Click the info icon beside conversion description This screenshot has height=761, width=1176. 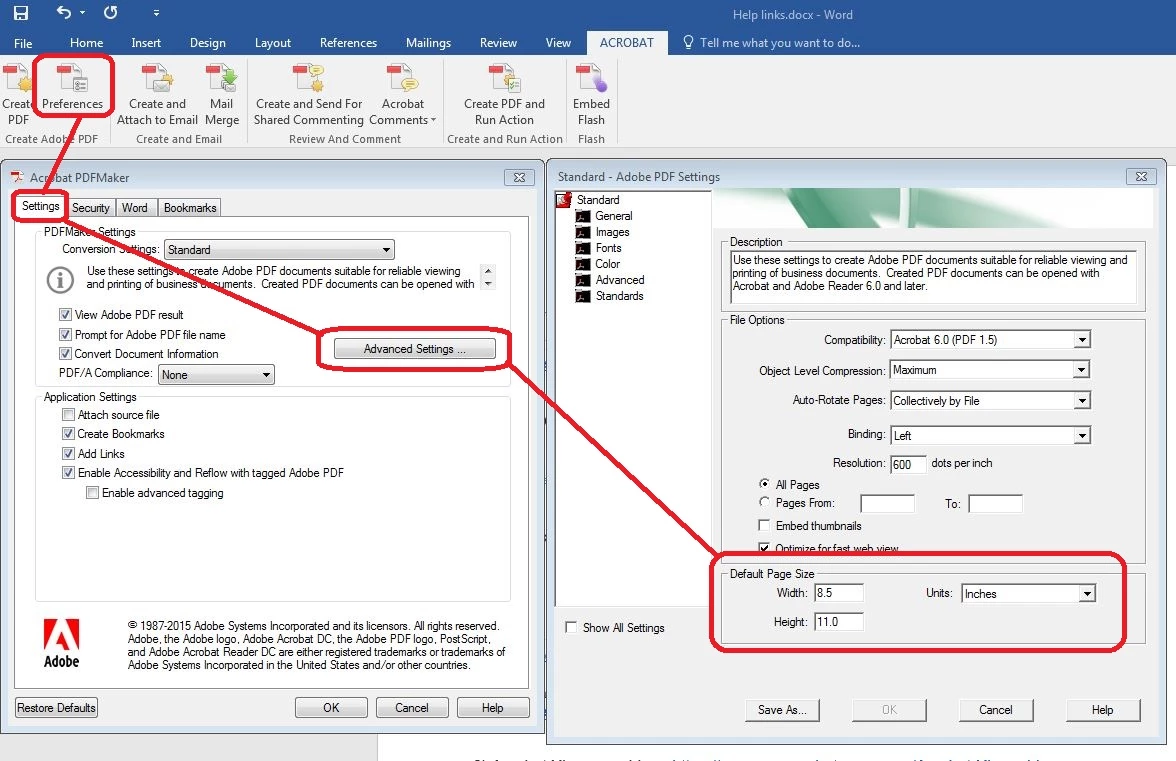[60, 280]
